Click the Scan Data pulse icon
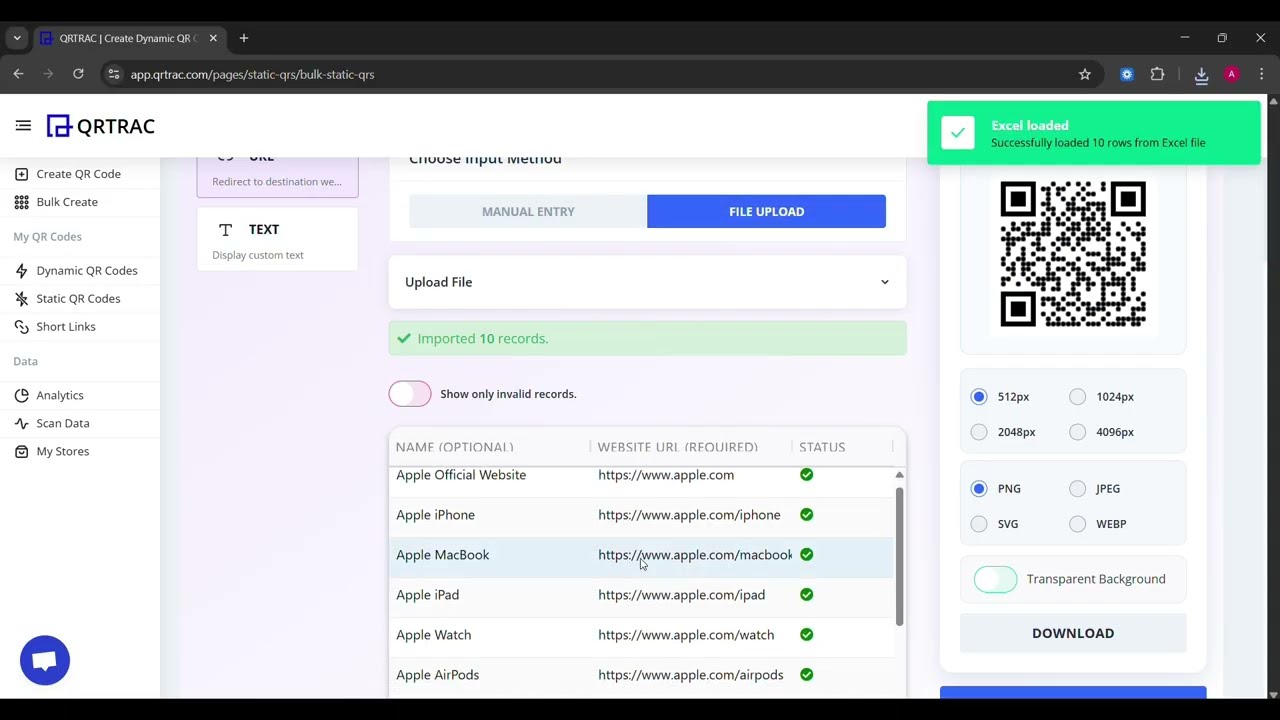This screenshot has height=720, width=1280. coord(21,424)
